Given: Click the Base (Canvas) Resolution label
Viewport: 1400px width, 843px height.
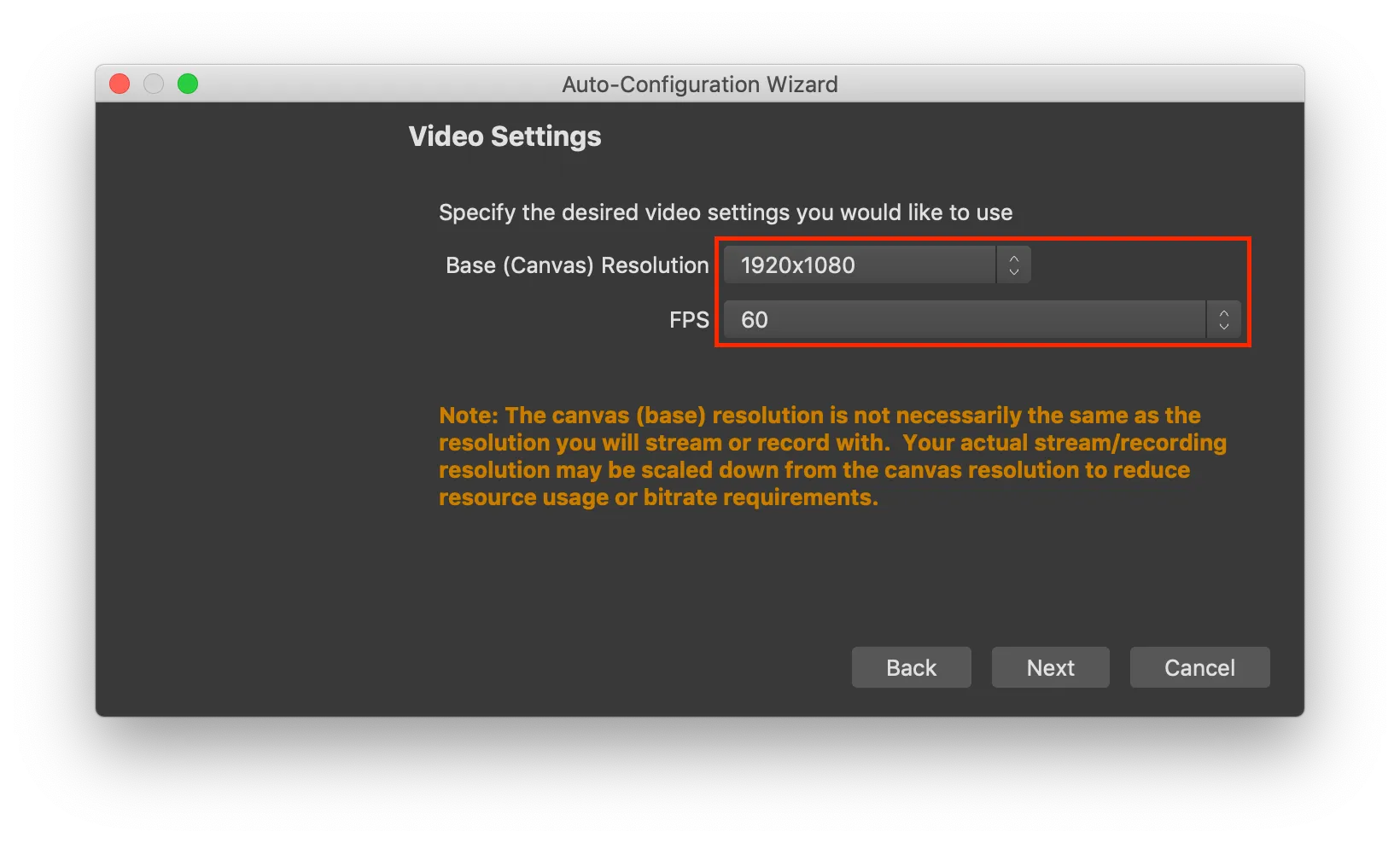Looking at the screenshot, I should (576, 265).
